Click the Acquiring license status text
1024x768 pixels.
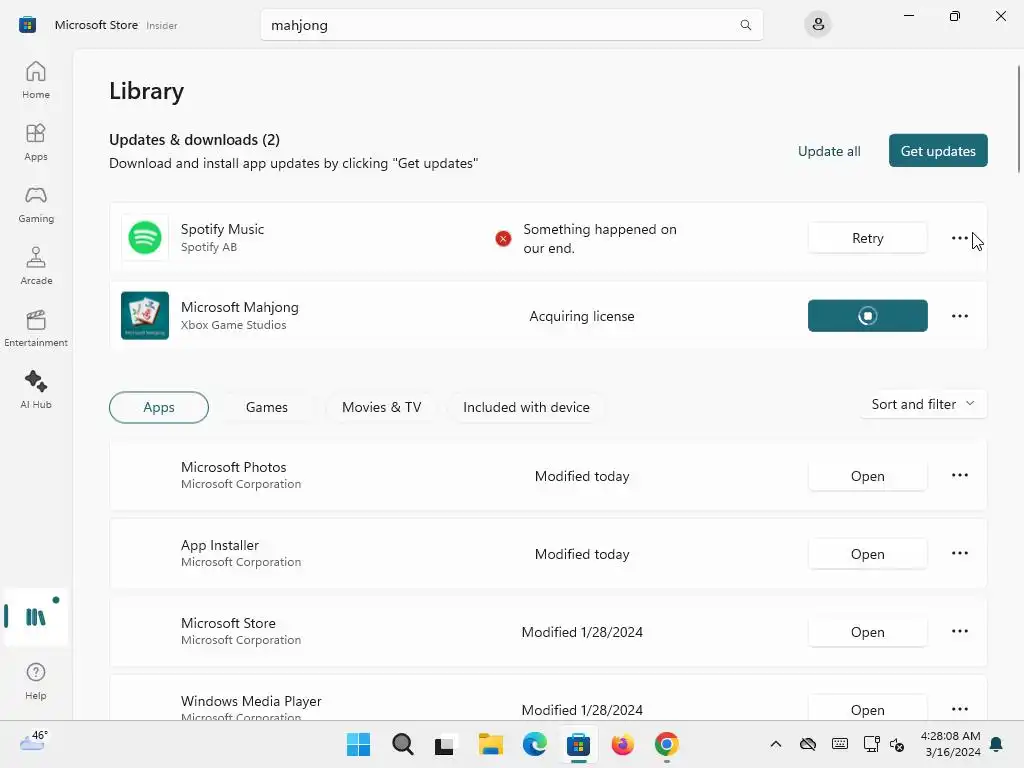(581, 316)
